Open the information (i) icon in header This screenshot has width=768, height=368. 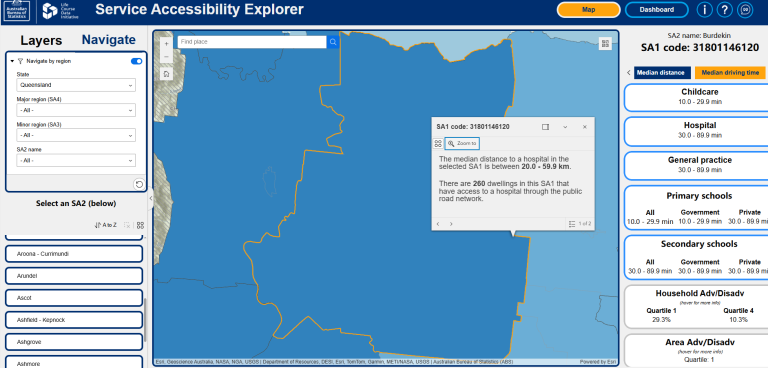click(x=704, y=10)
